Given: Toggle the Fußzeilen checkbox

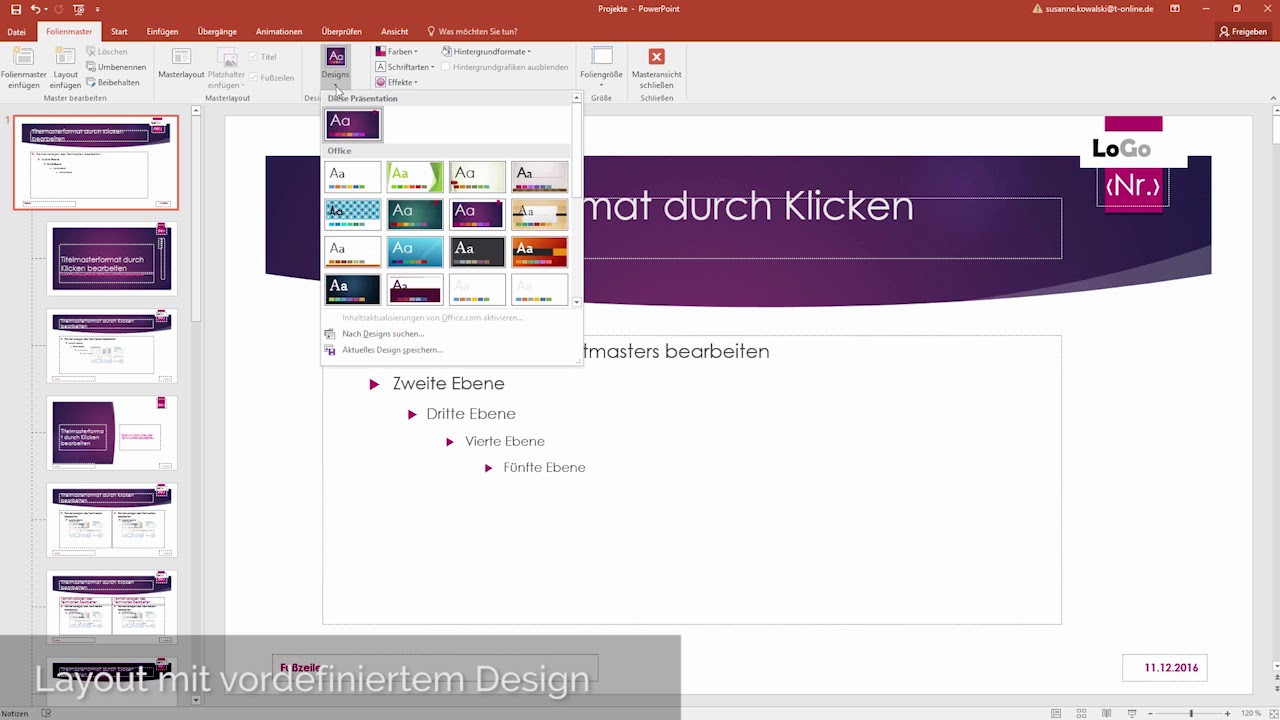Looking at the screenshot, I should point(253,77).
